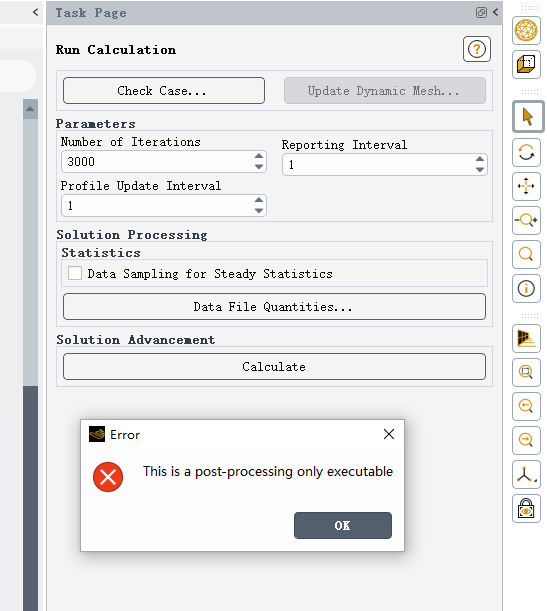
Task: Dismiss the error with OK button
Action: 342,525
